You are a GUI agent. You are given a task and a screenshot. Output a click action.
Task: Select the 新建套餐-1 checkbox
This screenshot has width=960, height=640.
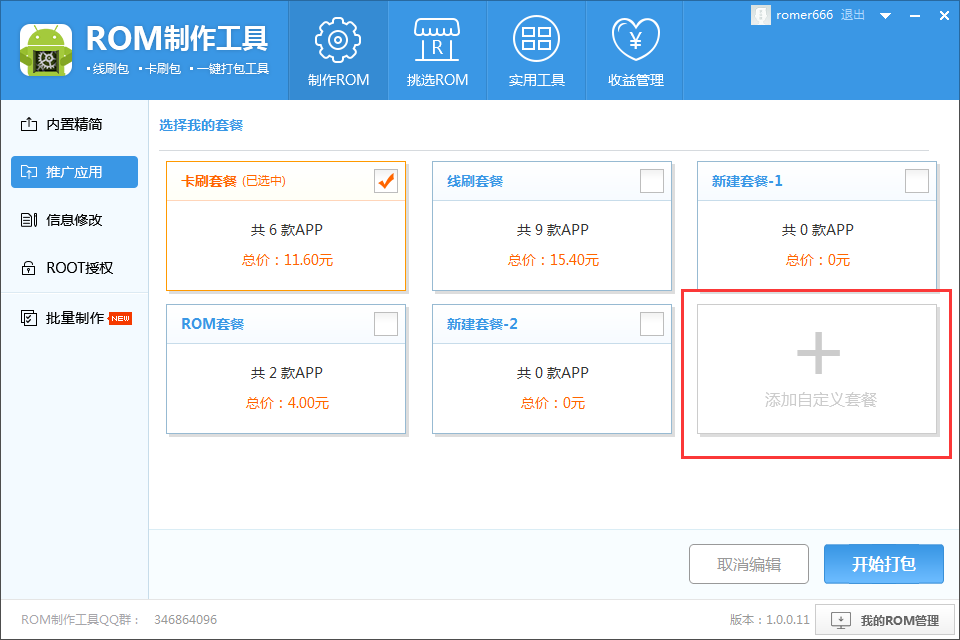pyautogui.click(x=916, y=181)
